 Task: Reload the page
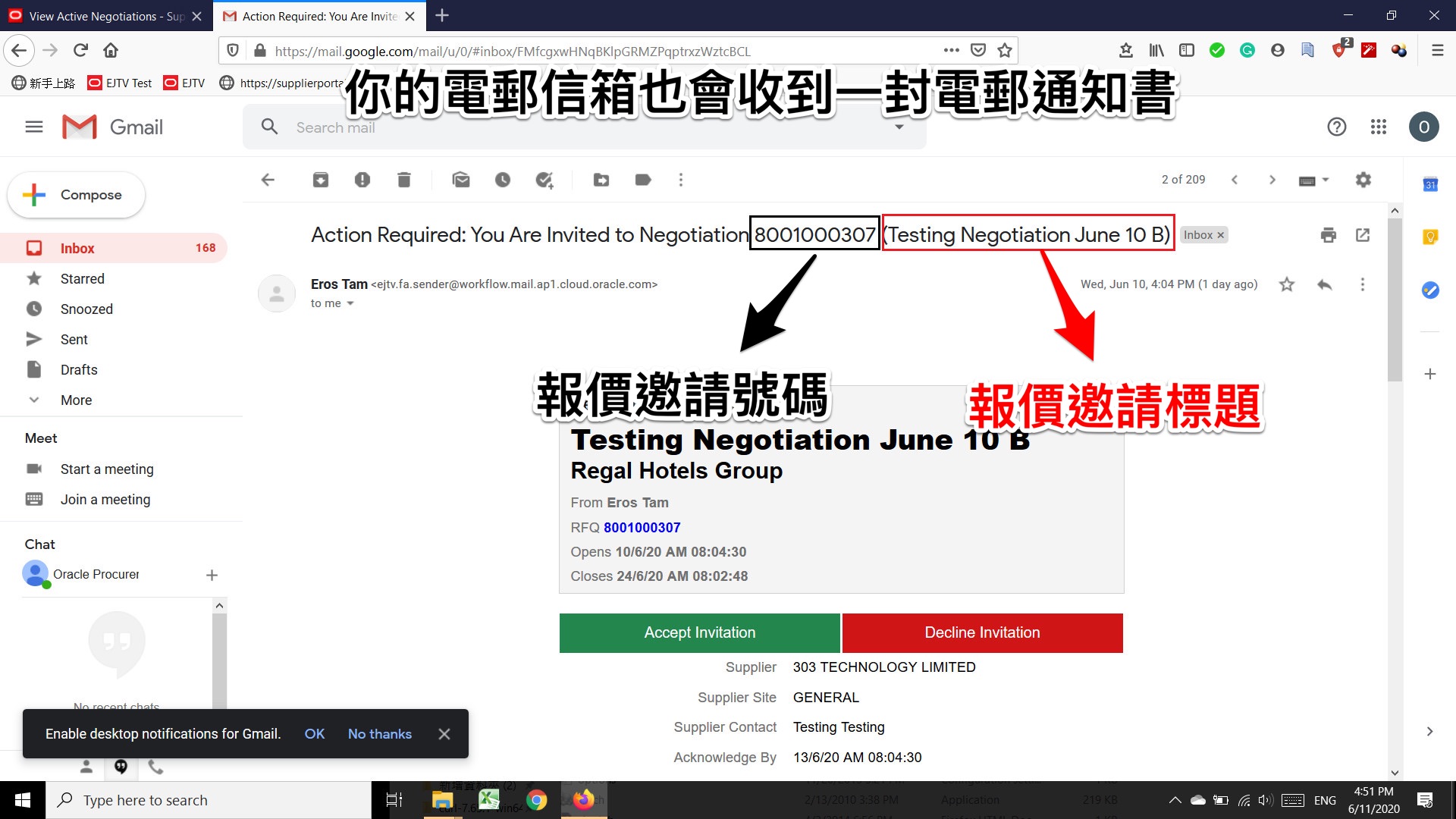point(80,50)
